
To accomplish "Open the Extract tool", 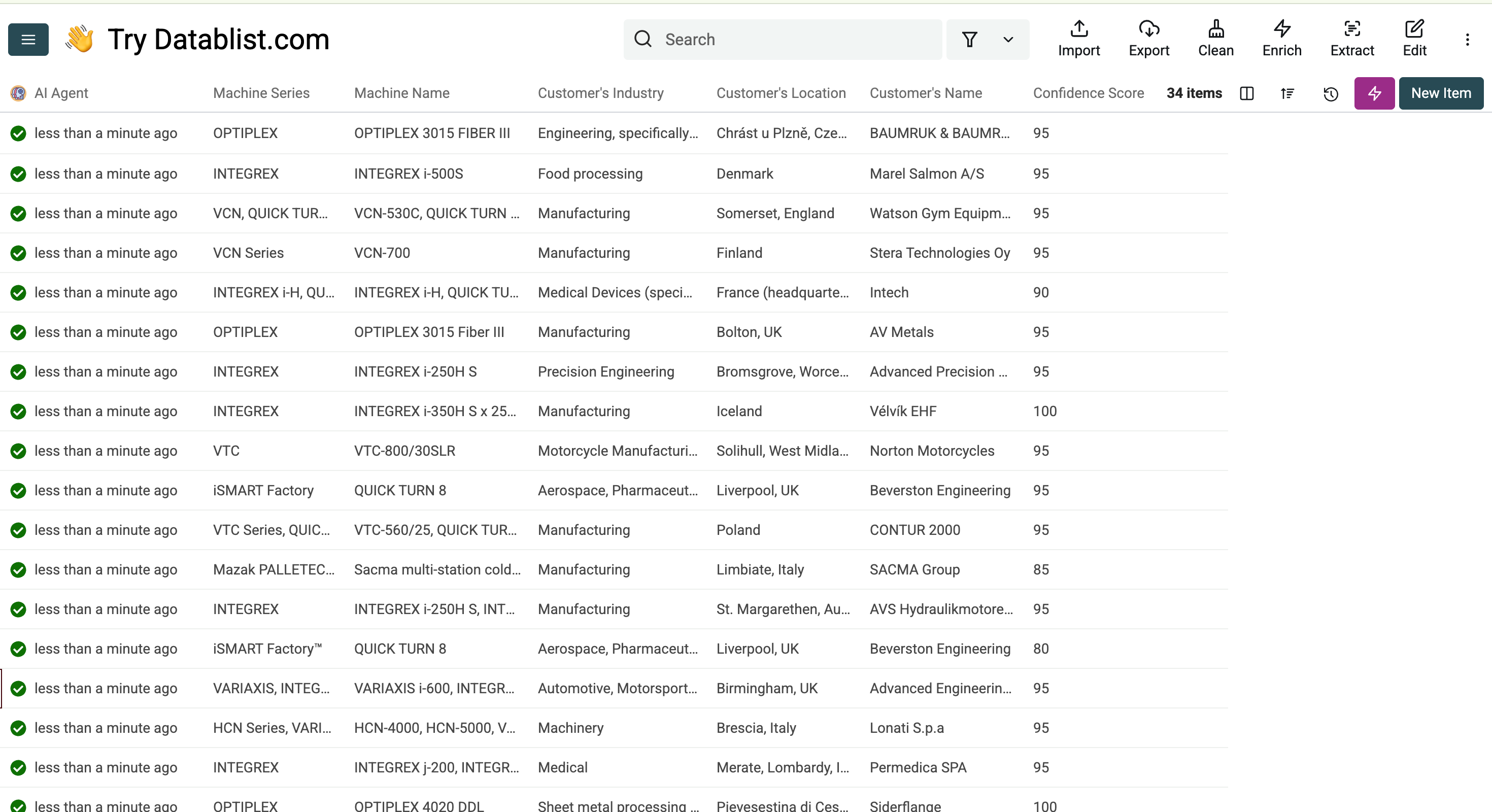I will click(x=1352, y=39).
